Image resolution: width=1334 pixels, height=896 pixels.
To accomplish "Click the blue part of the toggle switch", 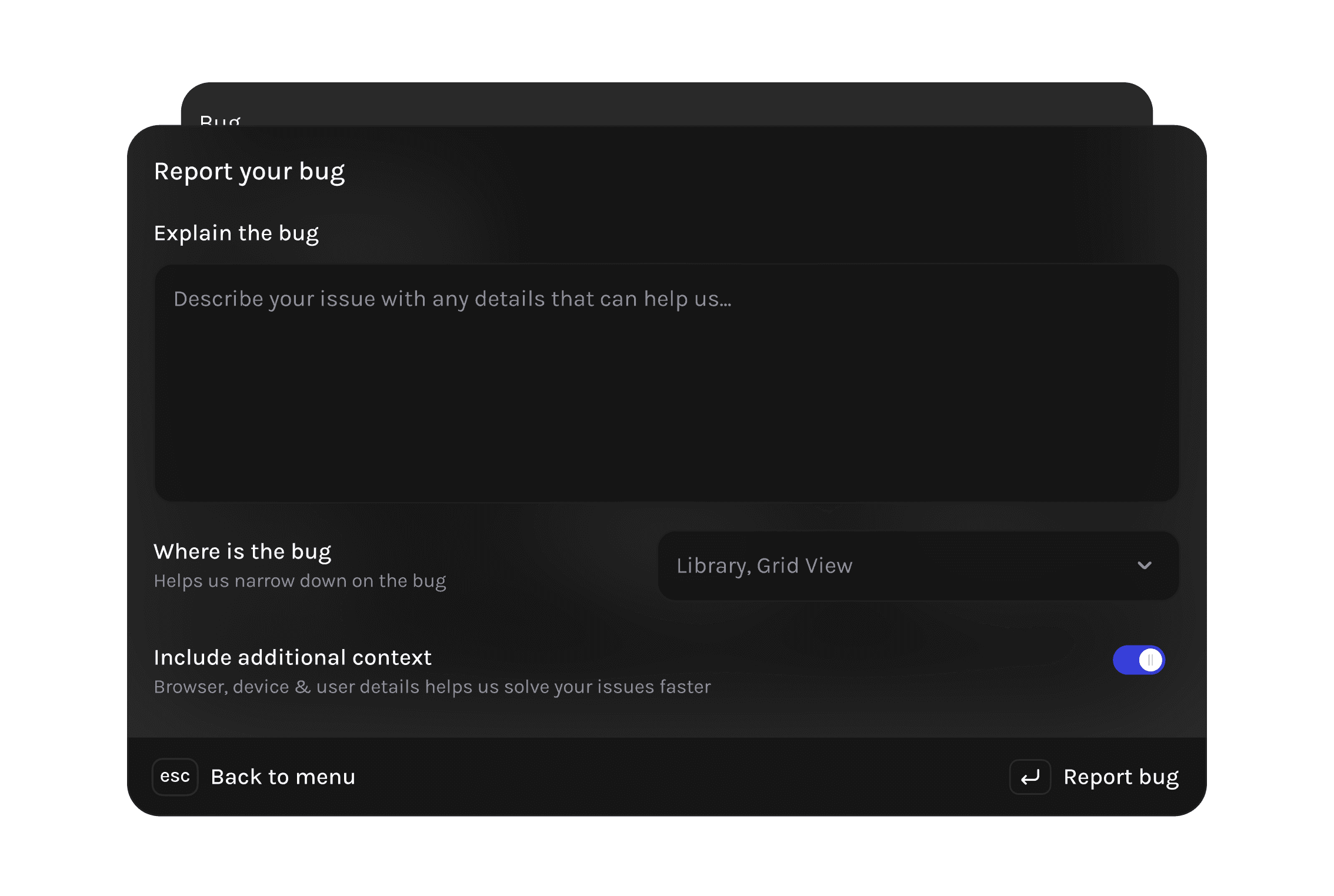I will point(1125,660).
